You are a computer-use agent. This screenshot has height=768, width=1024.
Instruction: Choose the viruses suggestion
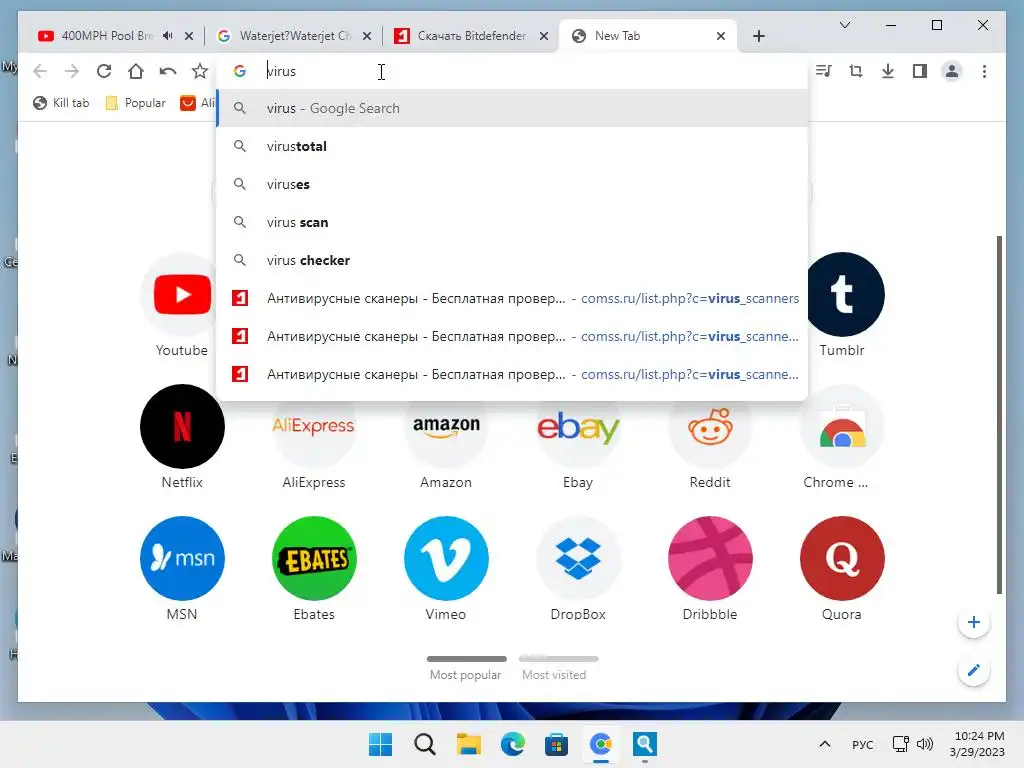coord(512,184)
